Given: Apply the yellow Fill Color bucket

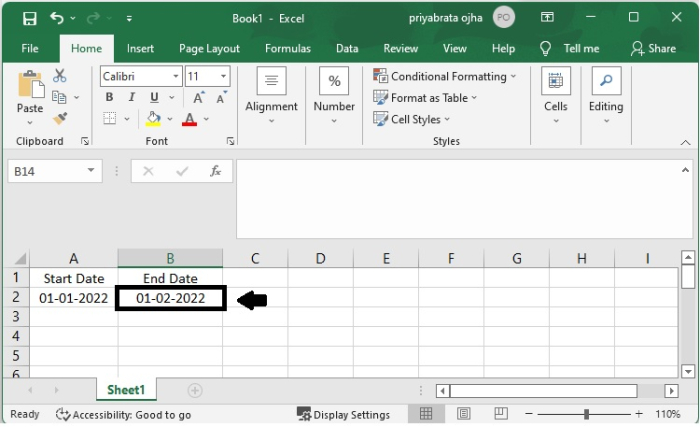Looking at the screenshot, I should tap(154, 119).
